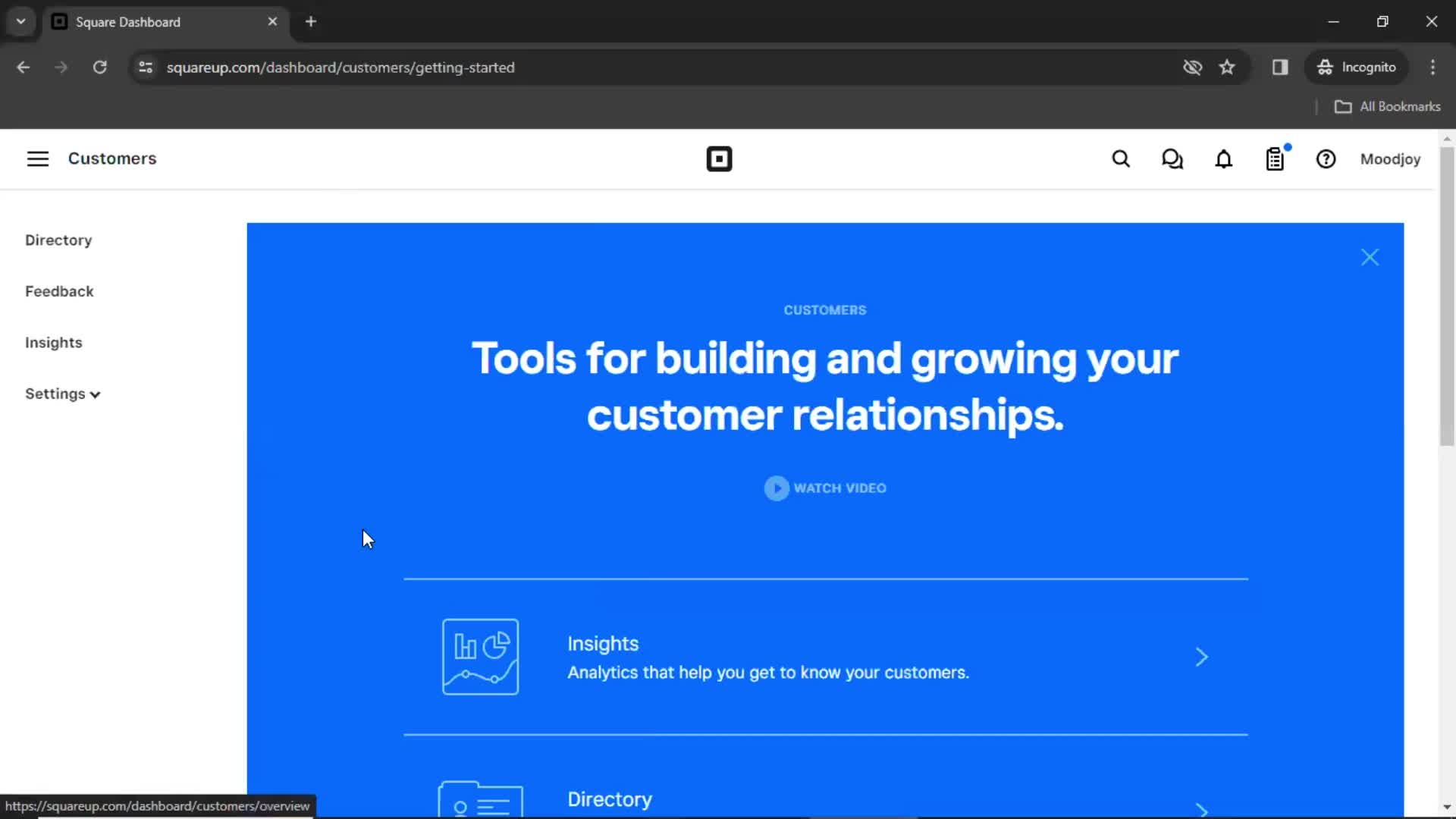Click the help question mark icon

[x=1326, y=159]
